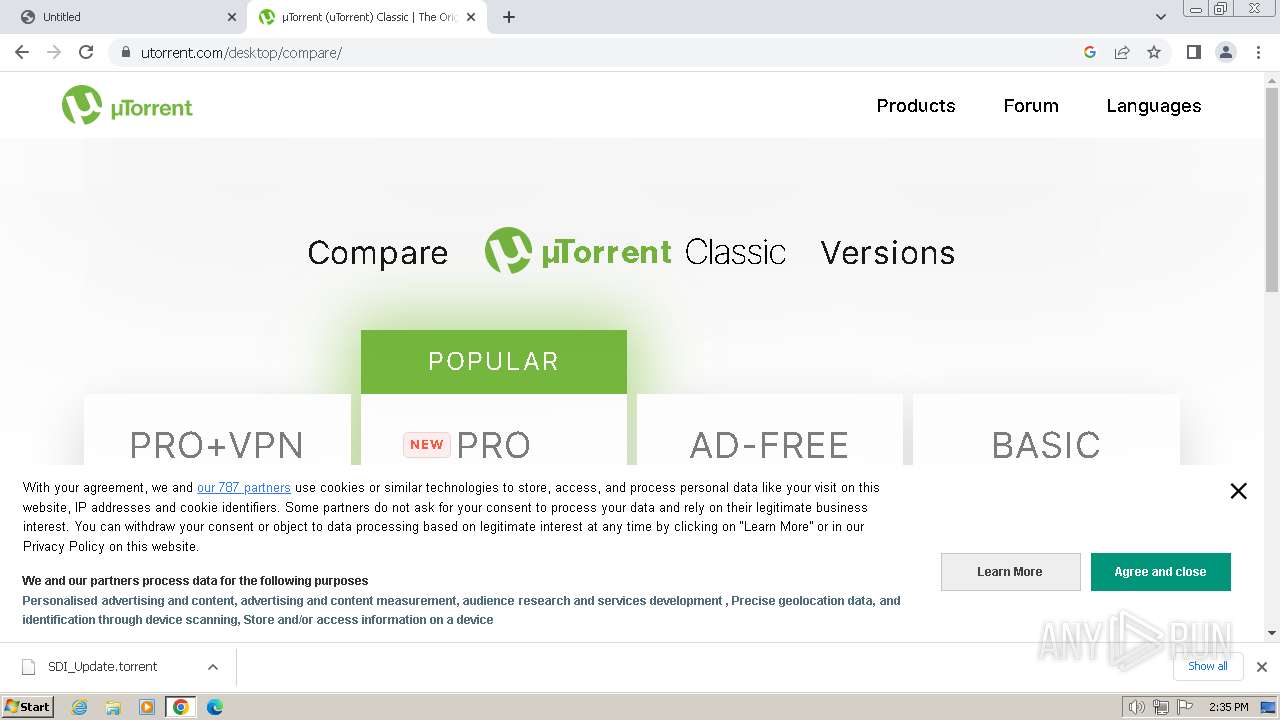Click the NEW badge next to PRO

click(x=427, y=445)
